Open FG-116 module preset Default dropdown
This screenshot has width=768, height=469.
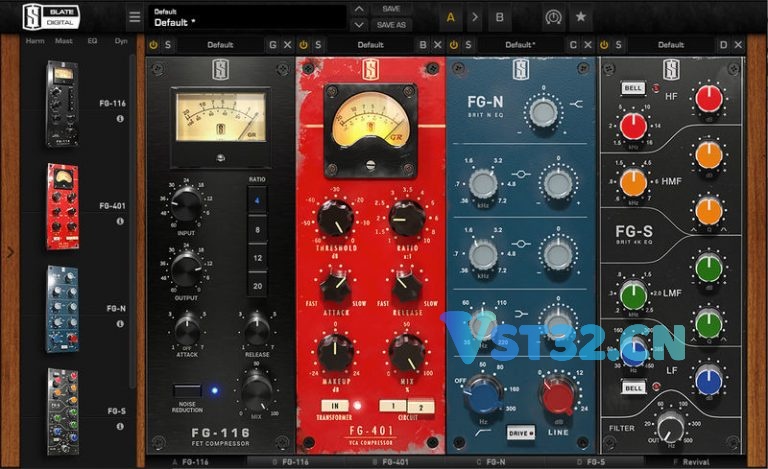point(220,45)
